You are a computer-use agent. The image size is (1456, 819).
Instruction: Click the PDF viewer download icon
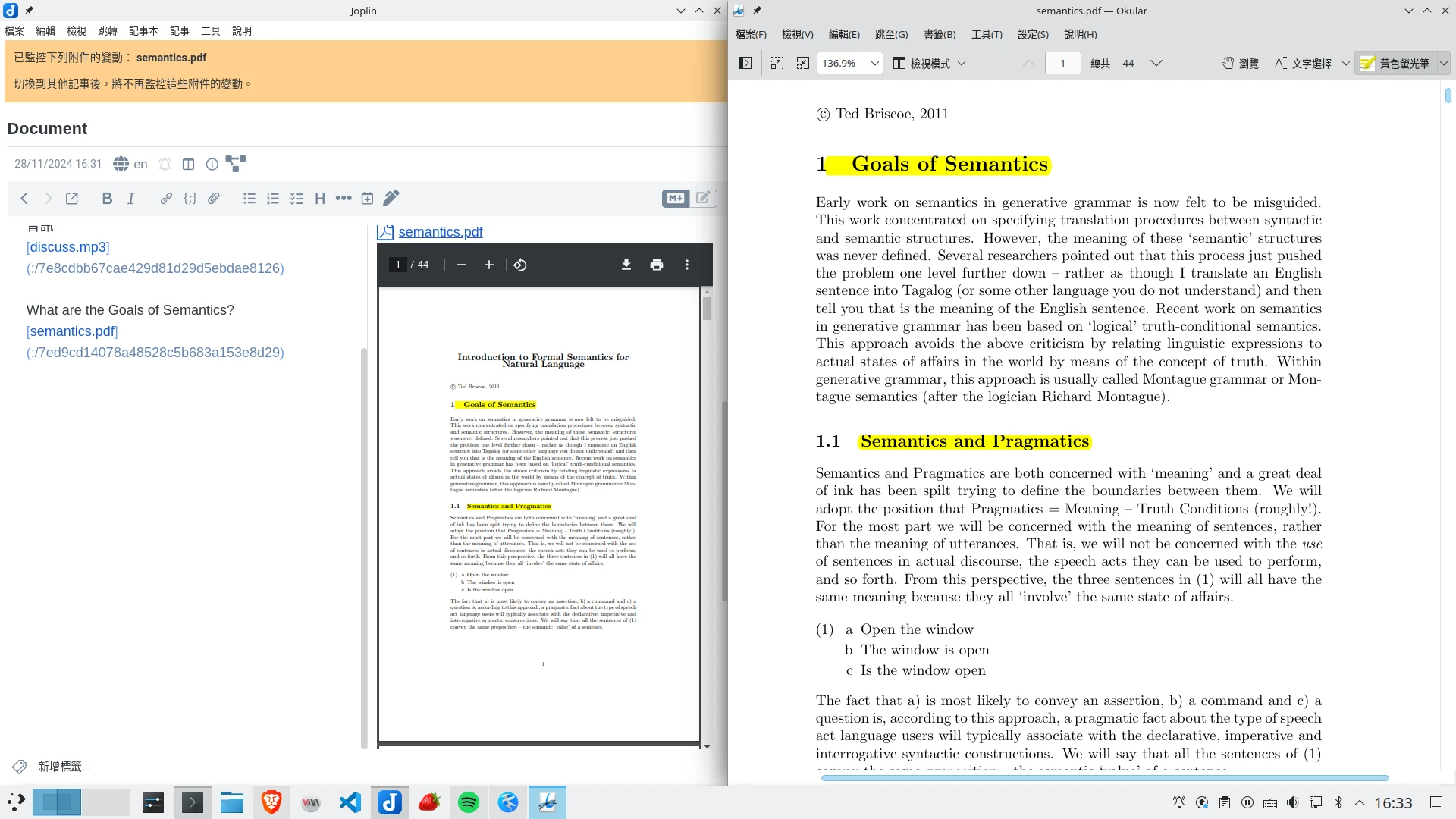(x=626, y=265)
